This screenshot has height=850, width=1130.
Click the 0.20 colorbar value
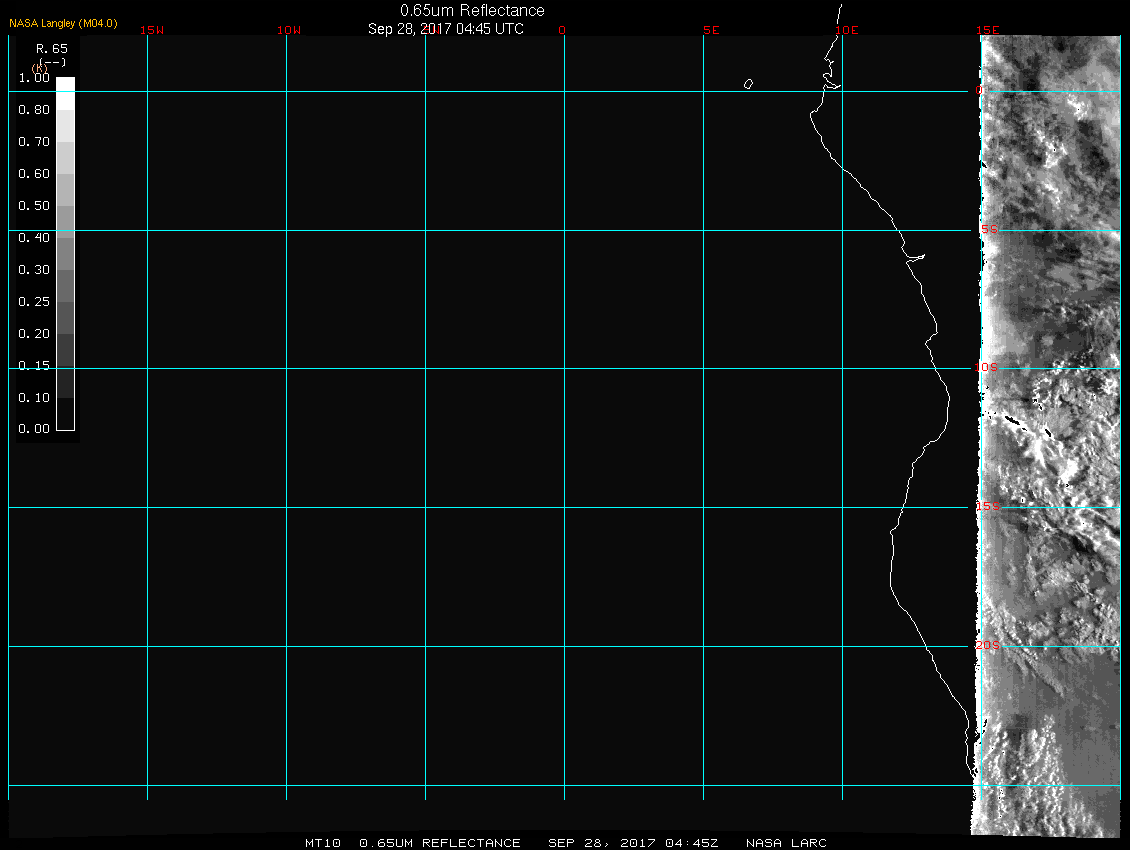[34, 334]
